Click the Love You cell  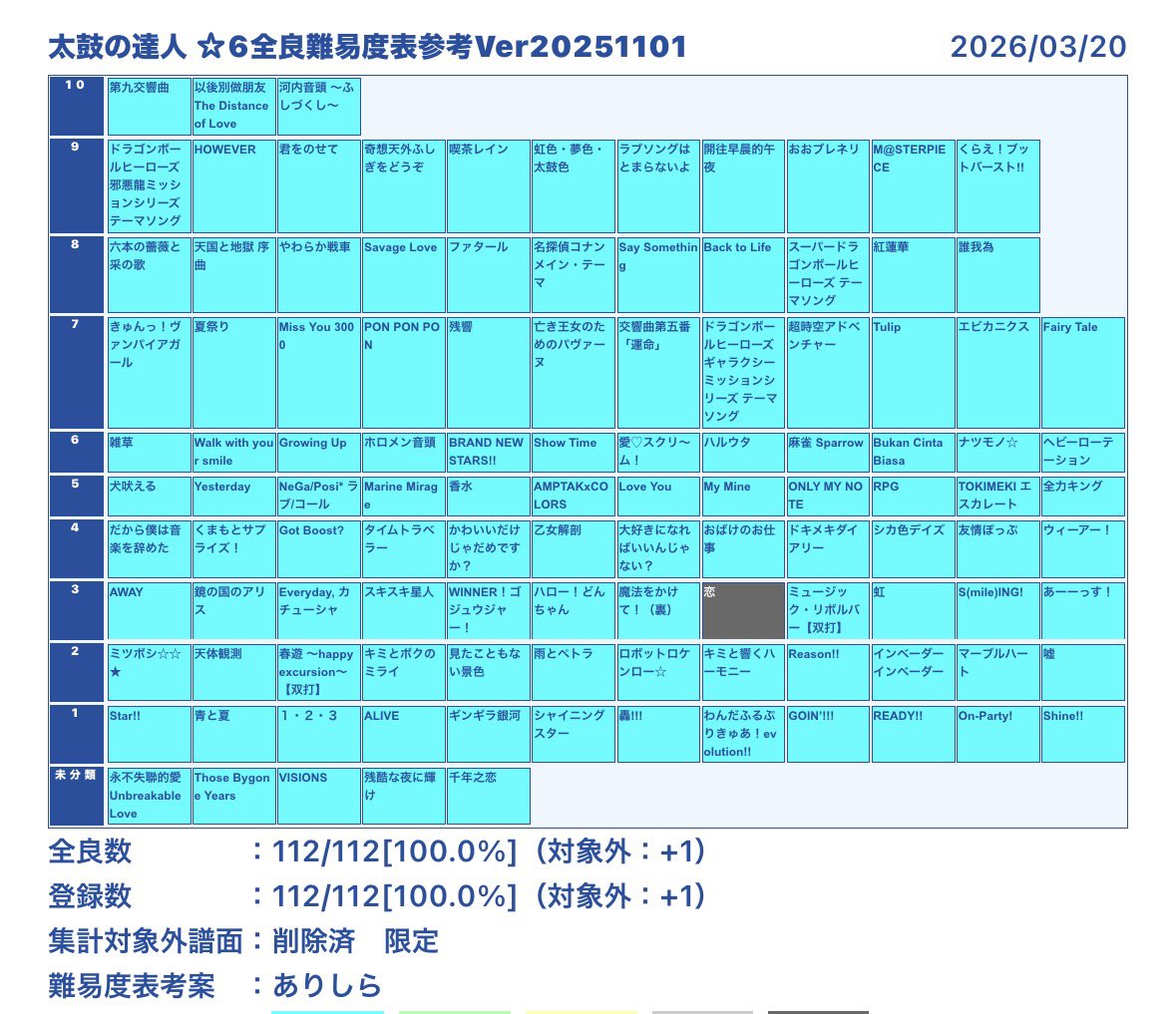coord(657,496)
